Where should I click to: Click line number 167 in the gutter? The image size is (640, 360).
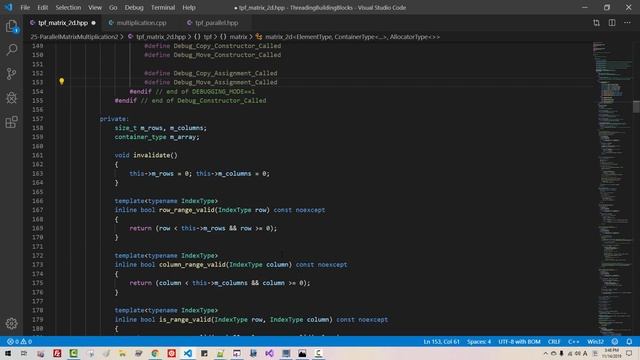[38, 210]
